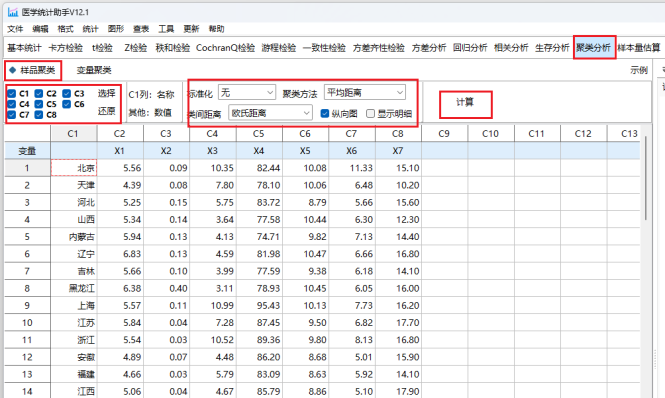Toggle the C5 column checkbox
The height and width of the screenshot is (398, 665).
[39, 104]
